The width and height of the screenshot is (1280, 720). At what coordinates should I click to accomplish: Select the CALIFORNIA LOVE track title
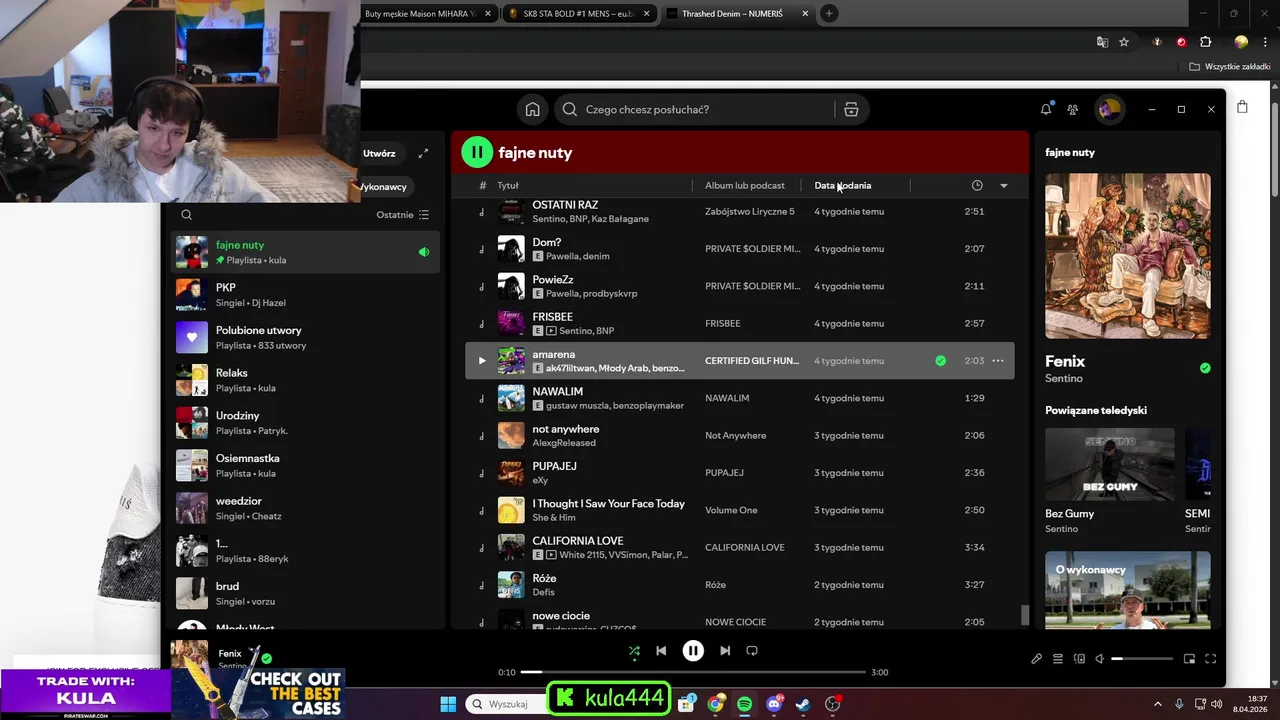point(578,541)
